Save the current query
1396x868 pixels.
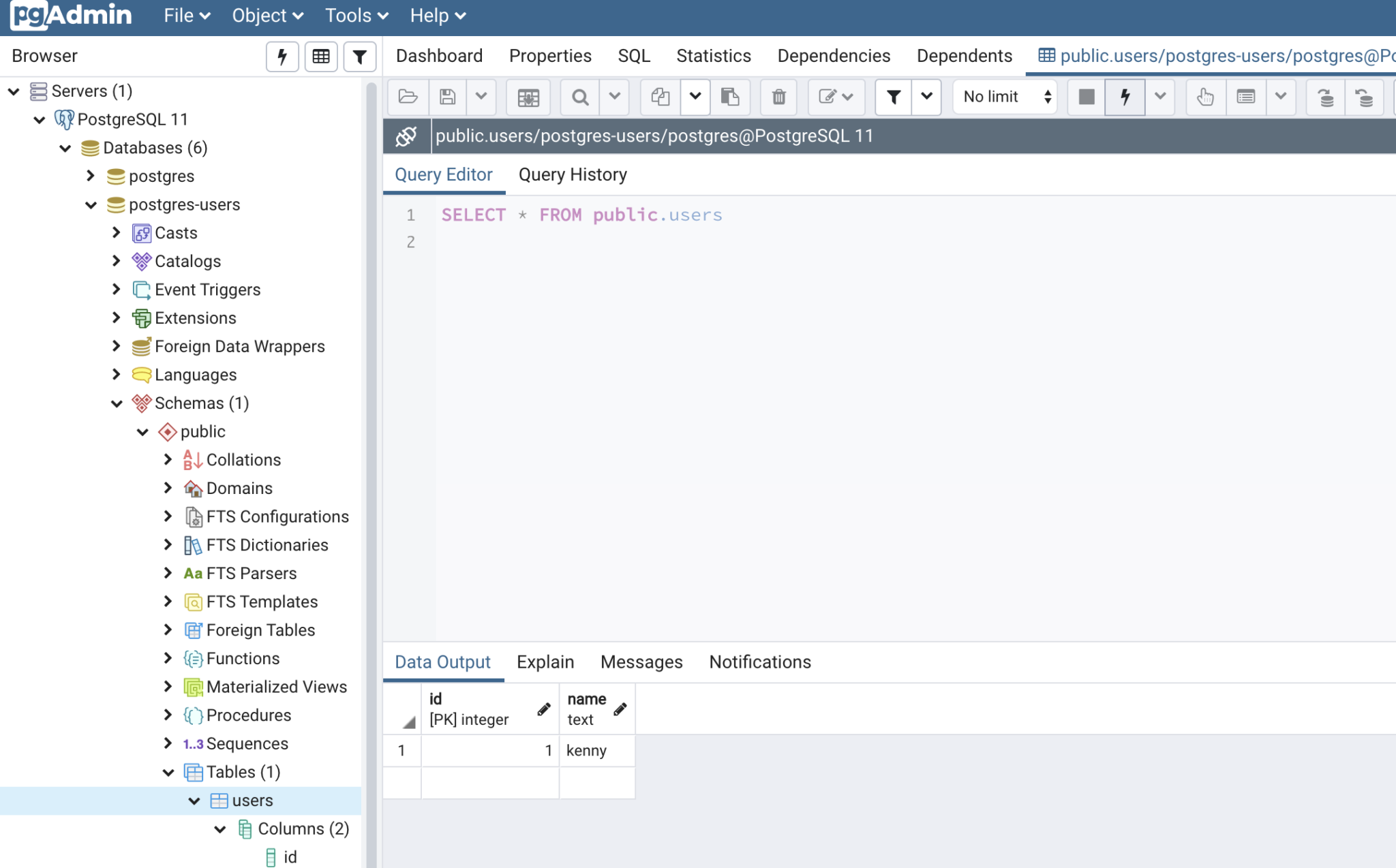pos(447,97)
